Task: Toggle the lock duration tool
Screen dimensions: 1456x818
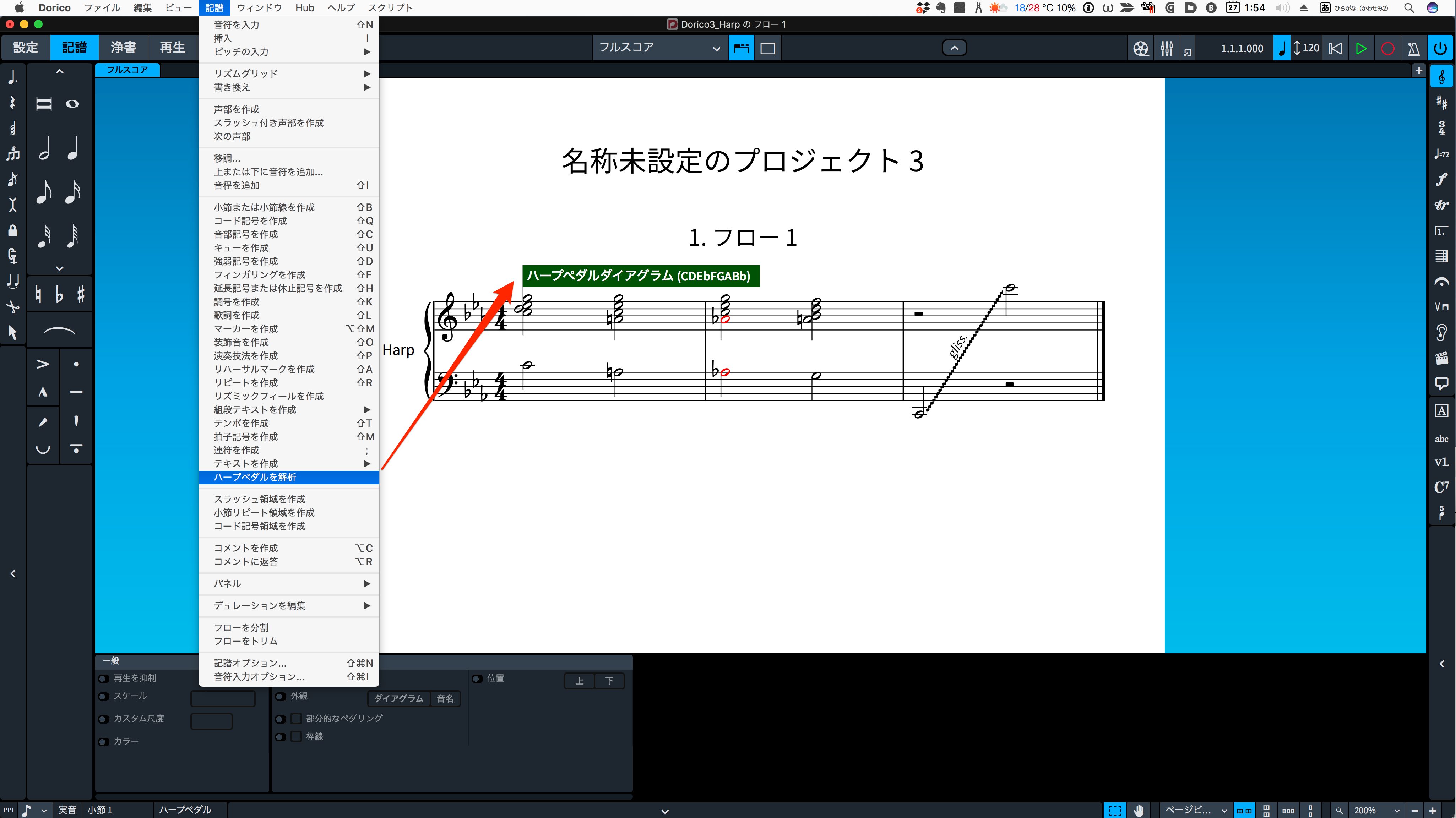Action: (x=12, y=230)
